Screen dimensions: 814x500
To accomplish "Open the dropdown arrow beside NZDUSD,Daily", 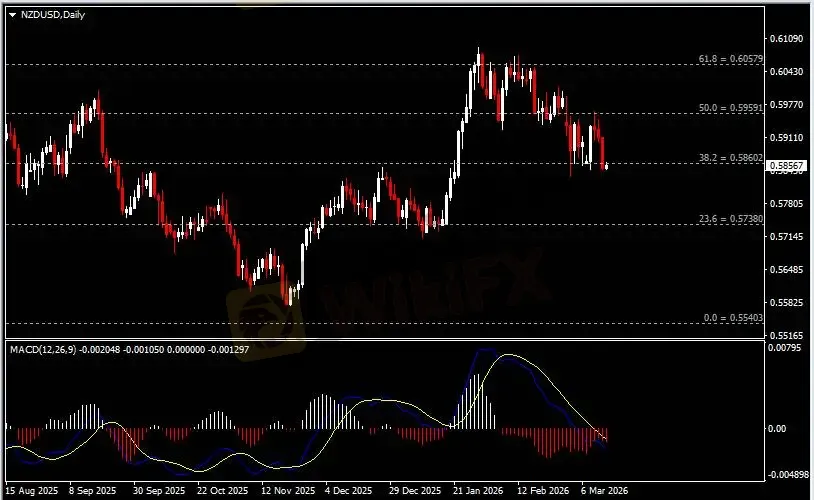I will tap(11, 12).
